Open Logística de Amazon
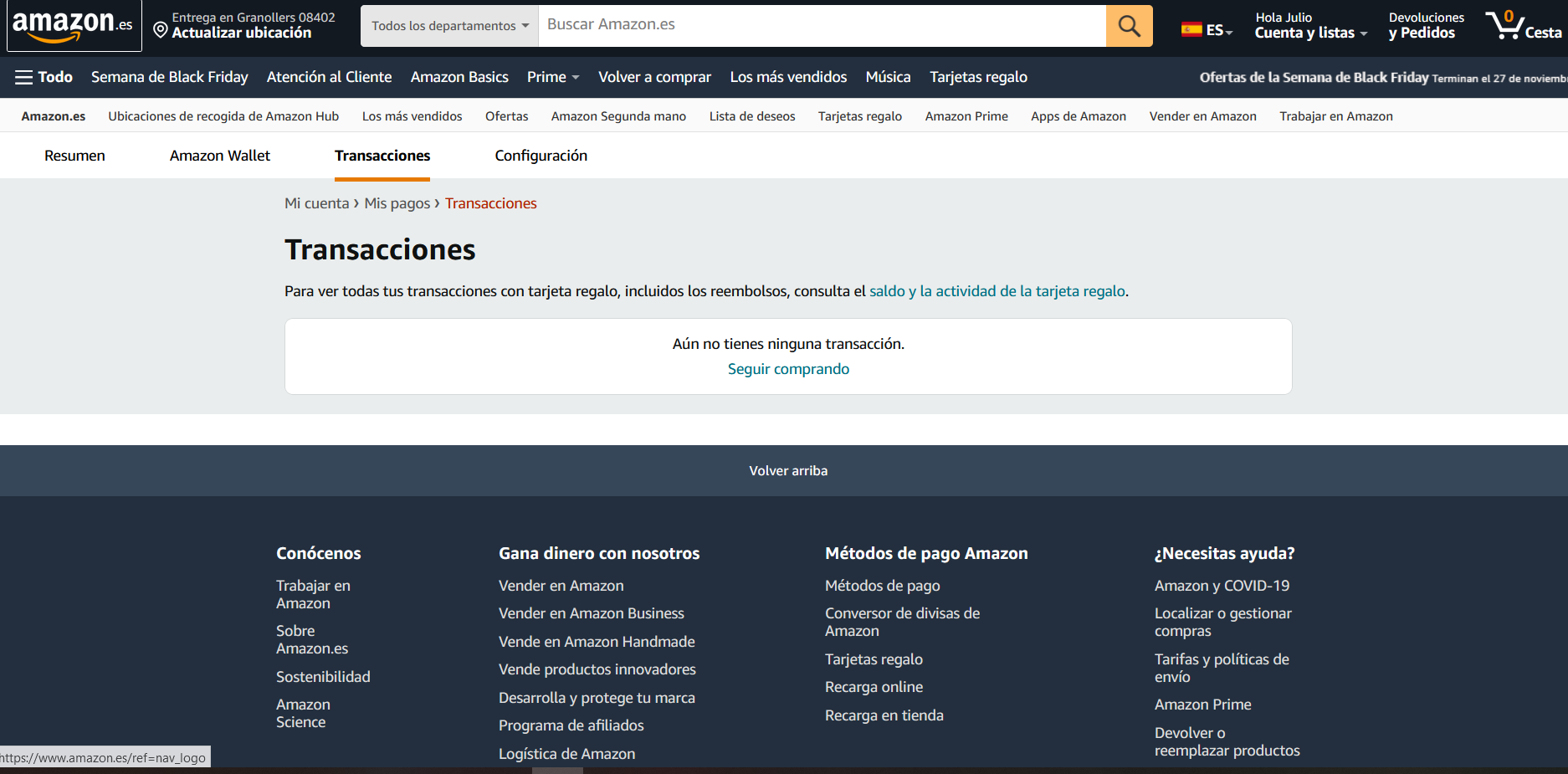The image size is (1568, 774). 567,754
